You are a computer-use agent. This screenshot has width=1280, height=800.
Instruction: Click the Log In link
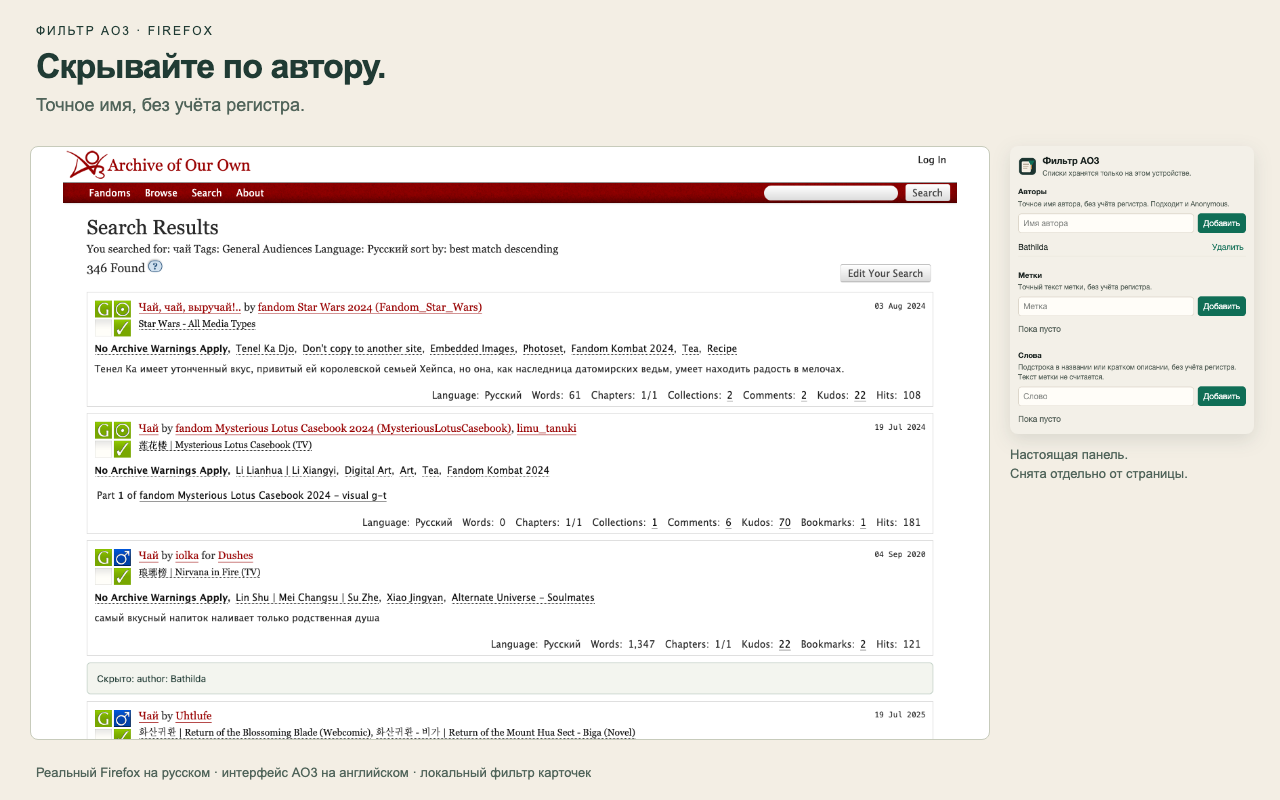pyautogui.click(x=932, y=160)
